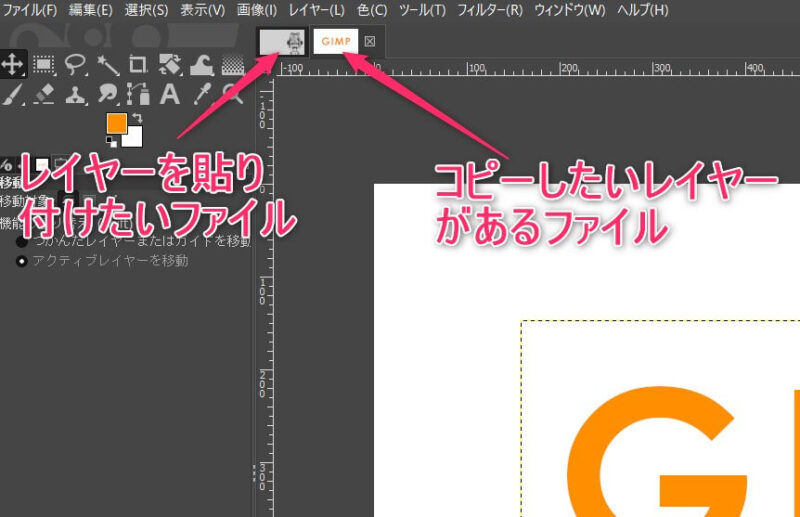Viewport: 800px width, 517px height.
Task: Switch to the GIMP logo image tab
Action: pos(336,41)
